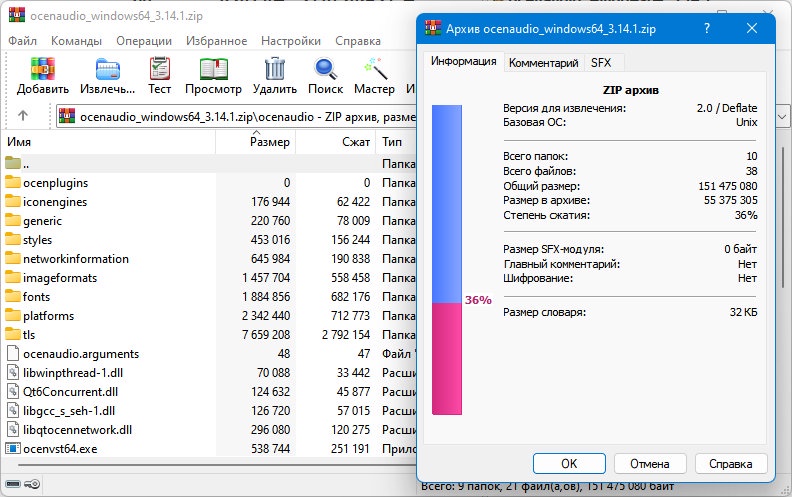Confirm with the OK button
The width and height of the screenshot is (792, 497).
569,464
